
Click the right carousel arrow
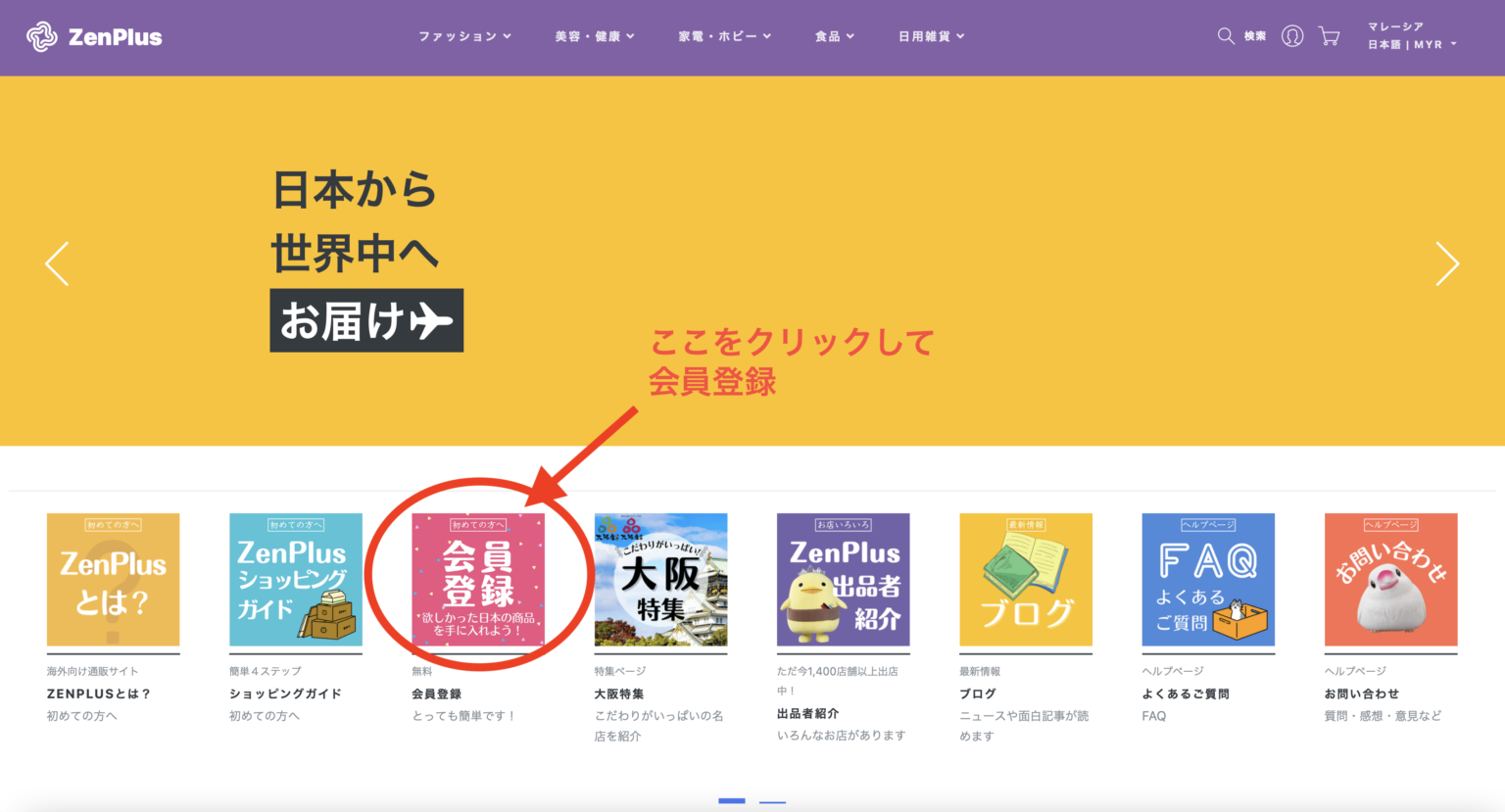(x=1447, y=263)
